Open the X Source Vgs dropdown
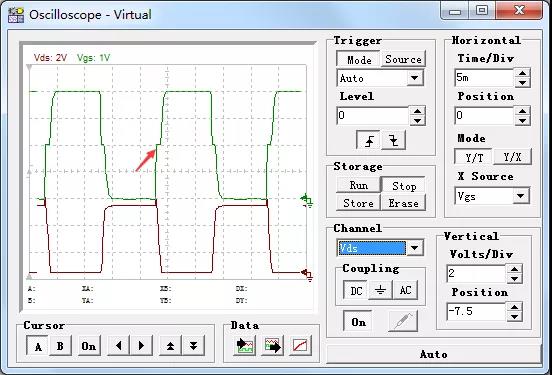Viewport: 552px width, 375px height. click(x=521, y=196)
